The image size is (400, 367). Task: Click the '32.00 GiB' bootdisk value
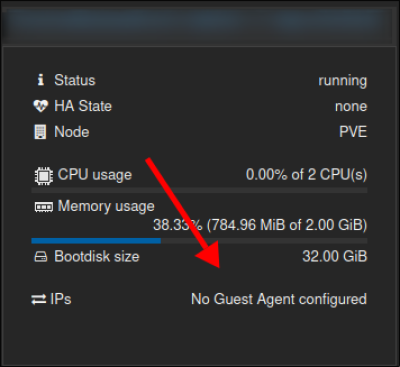tap(335, 257)
